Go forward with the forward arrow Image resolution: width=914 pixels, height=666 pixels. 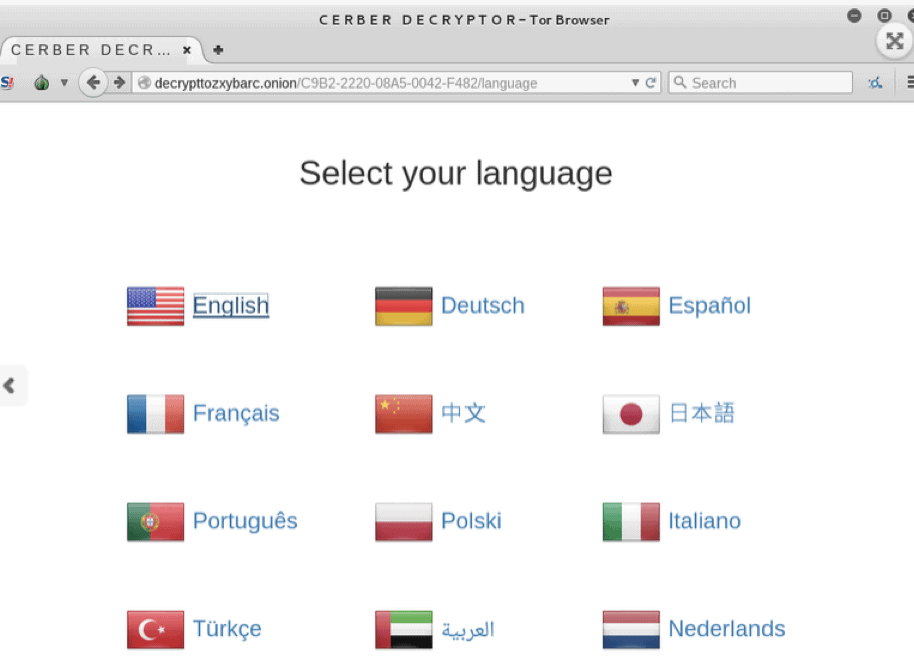(119, 82)
